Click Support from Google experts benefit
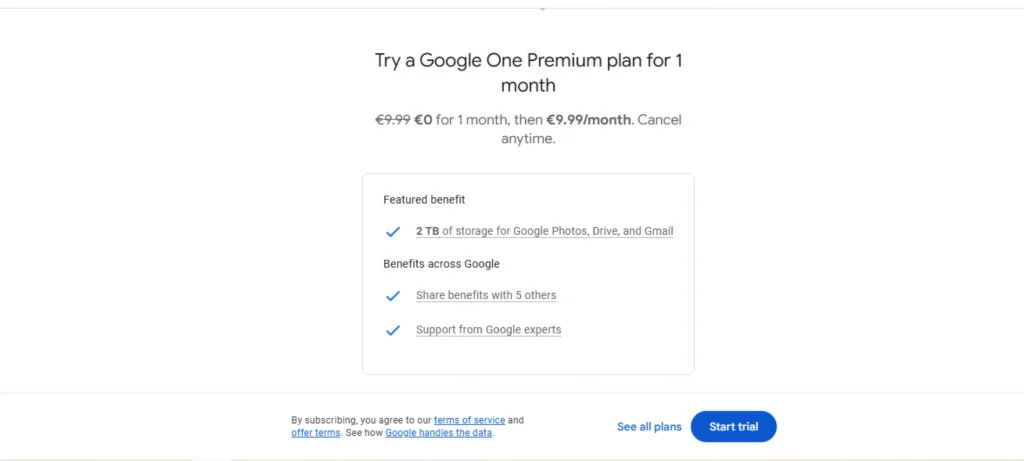Viewport: 1024px width, 461px height. point(488,329)
